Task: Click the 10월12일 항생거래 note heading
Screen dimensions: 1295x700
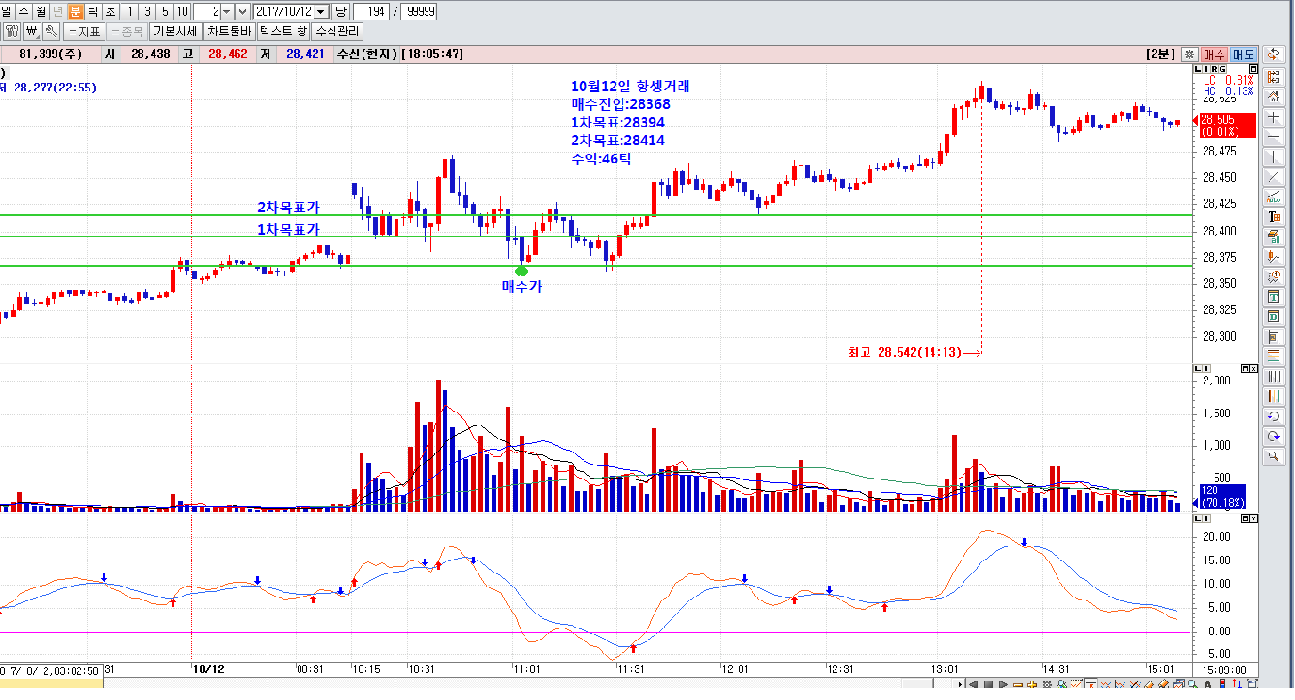Action: click(630, 86)
